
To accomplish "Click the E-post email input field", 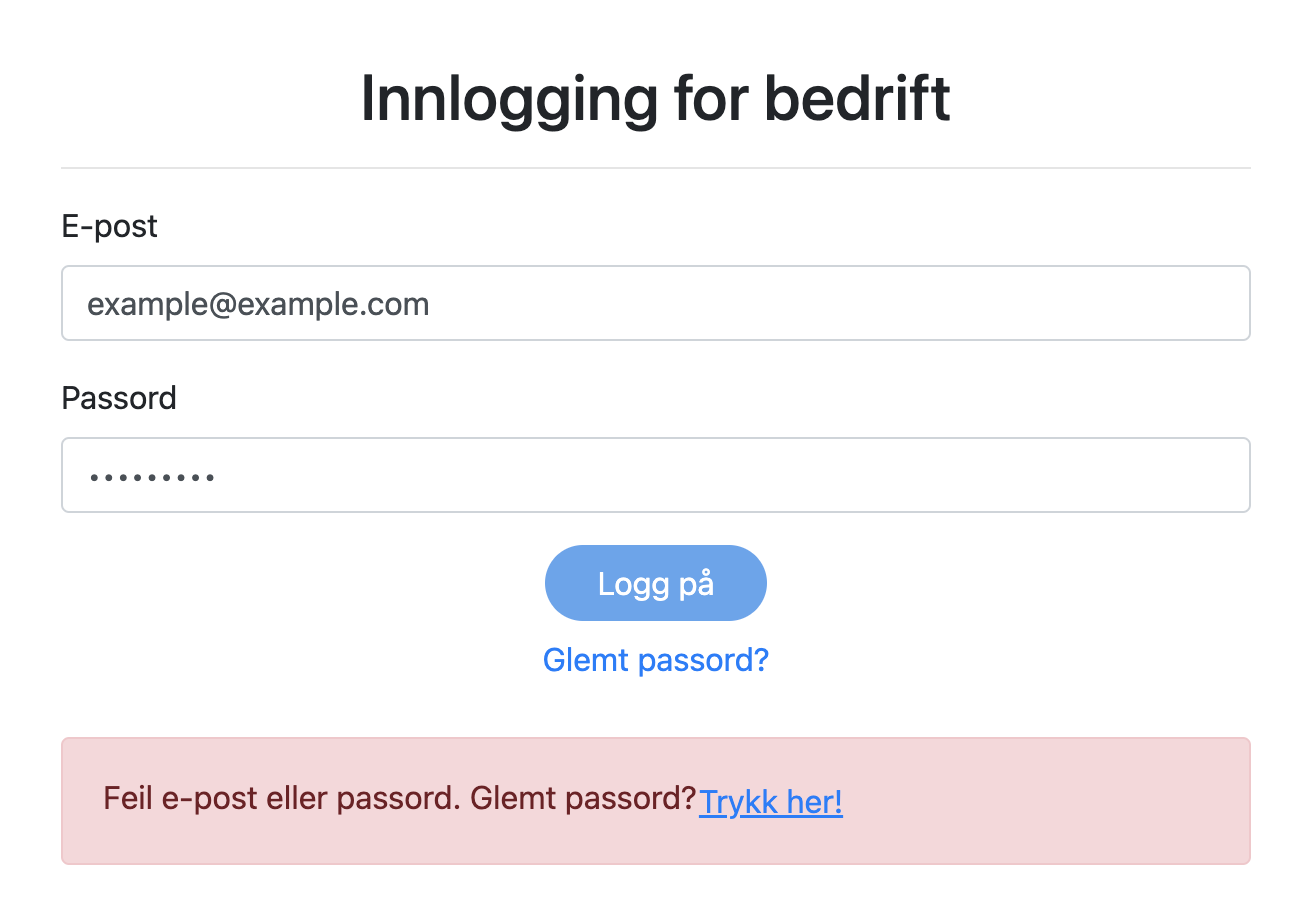I will (x=655, y=303).
